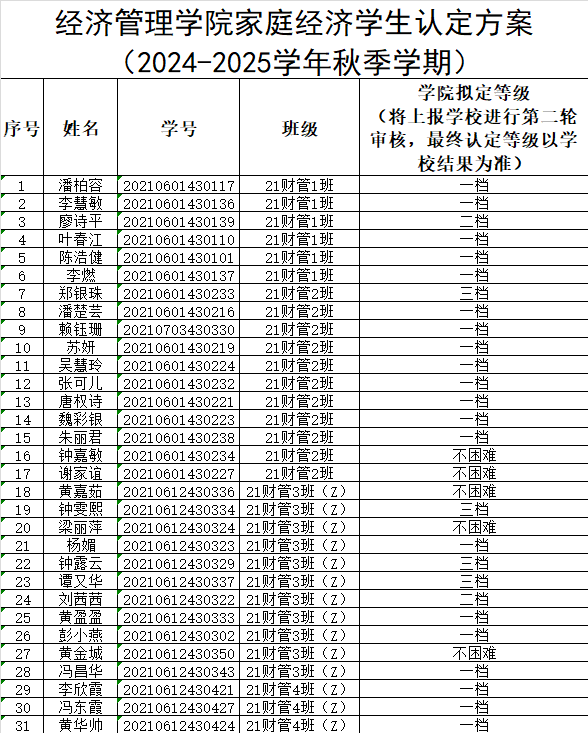Image resolution: width=588 pixels, height=733 pixels.
Task: Select student ID 20210703430330
Action: click(179, 330)
